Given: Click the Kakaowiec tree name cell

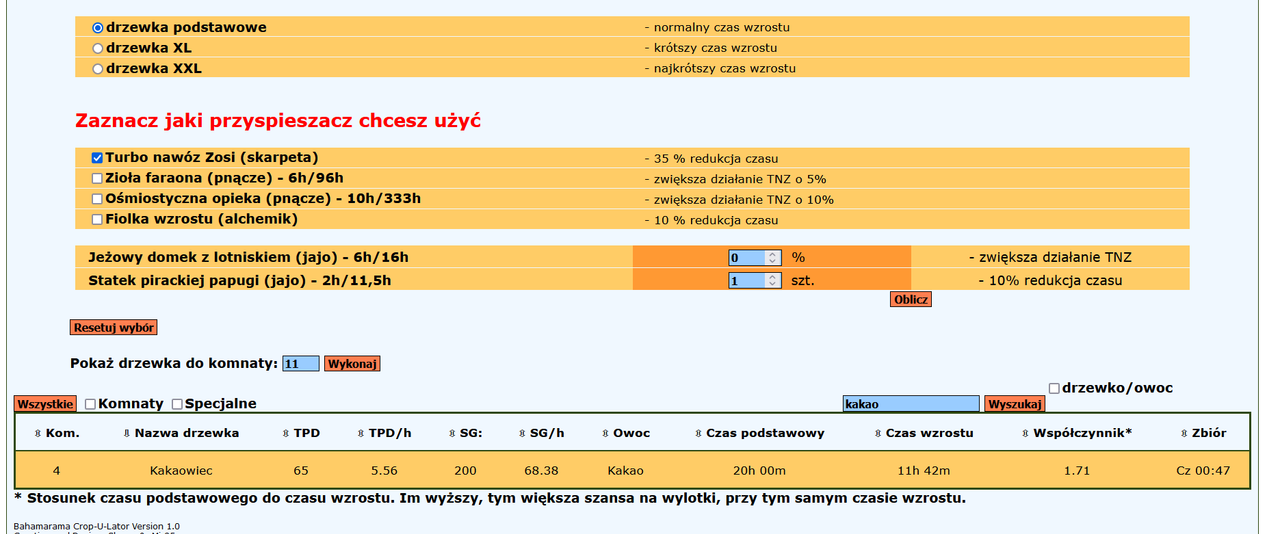Looking at the screenshot, I should 181,470.
